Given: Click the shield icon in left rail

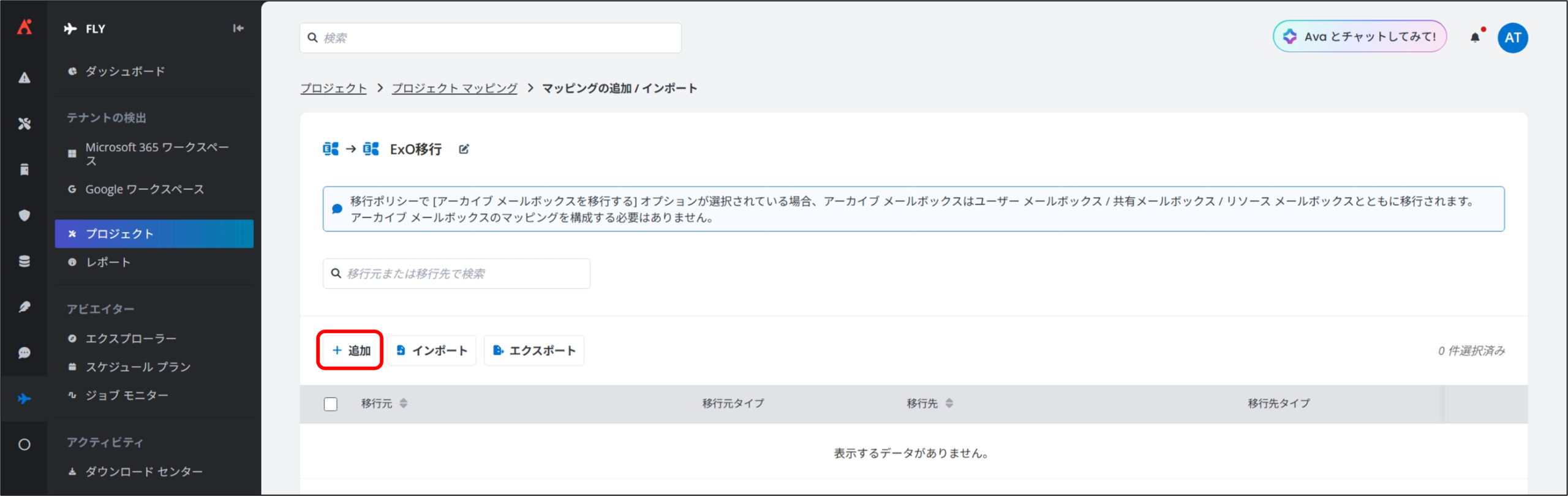Looking at the screenshot, I should tap(24, 215).
